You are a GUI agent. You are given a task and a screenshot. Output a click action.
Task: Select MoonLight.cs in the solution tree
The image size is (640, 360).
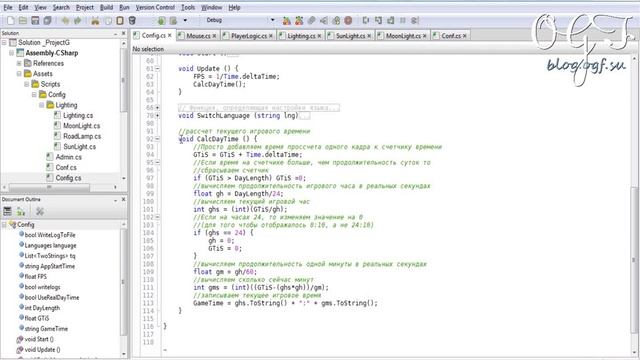[x=81, y=126]
